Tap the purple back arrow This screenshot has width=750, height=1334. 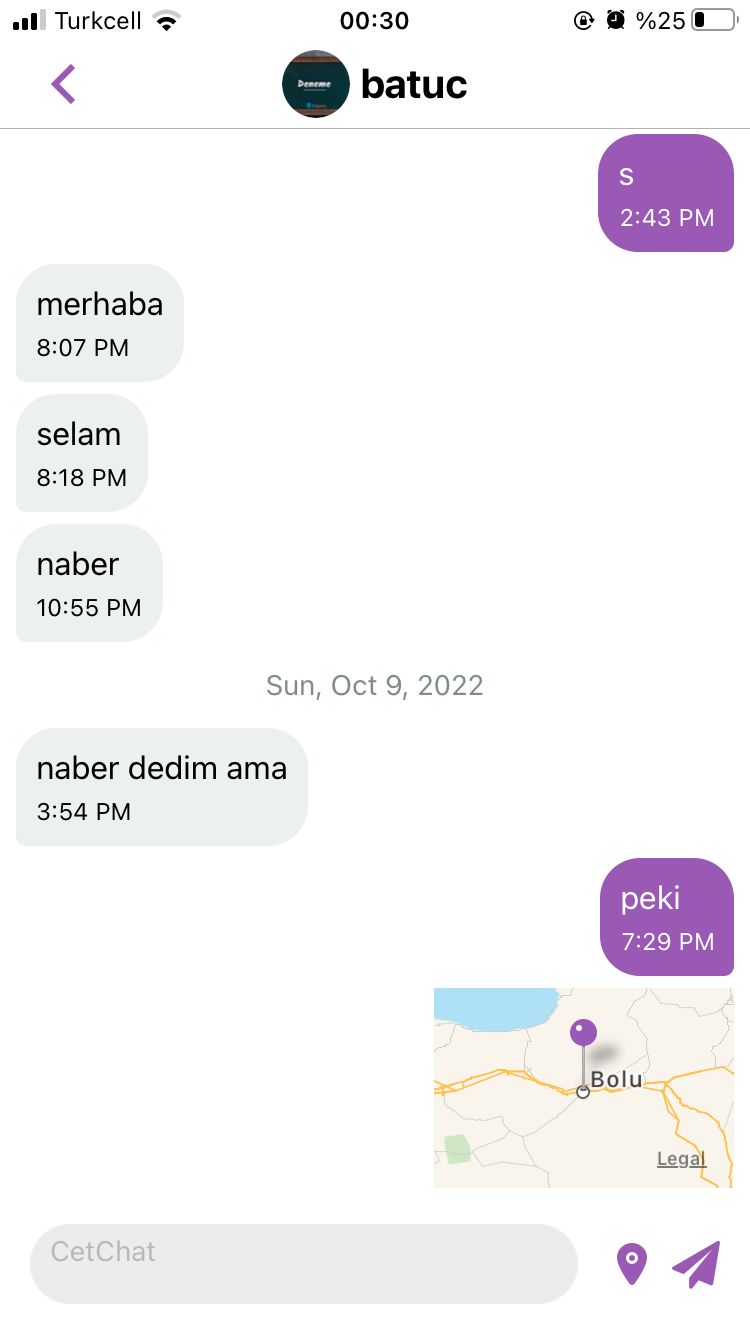click(x=63, y=84)
